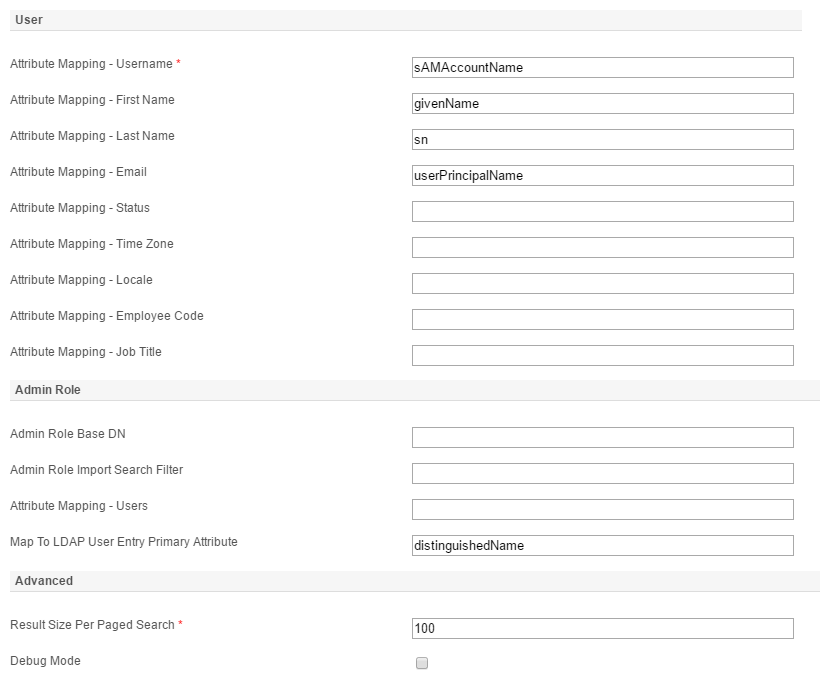The height and width of the screenshot is (677, 828).
Task: Click the LDAP User Entry Primary Attribute field
Action: 602,546
